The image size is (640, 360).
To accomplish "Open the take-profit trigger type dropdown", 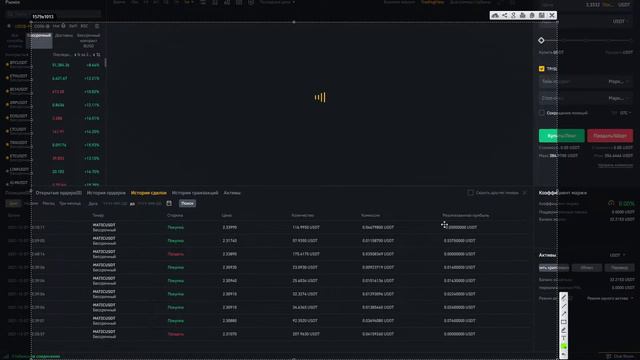I will tap(618, 82).
